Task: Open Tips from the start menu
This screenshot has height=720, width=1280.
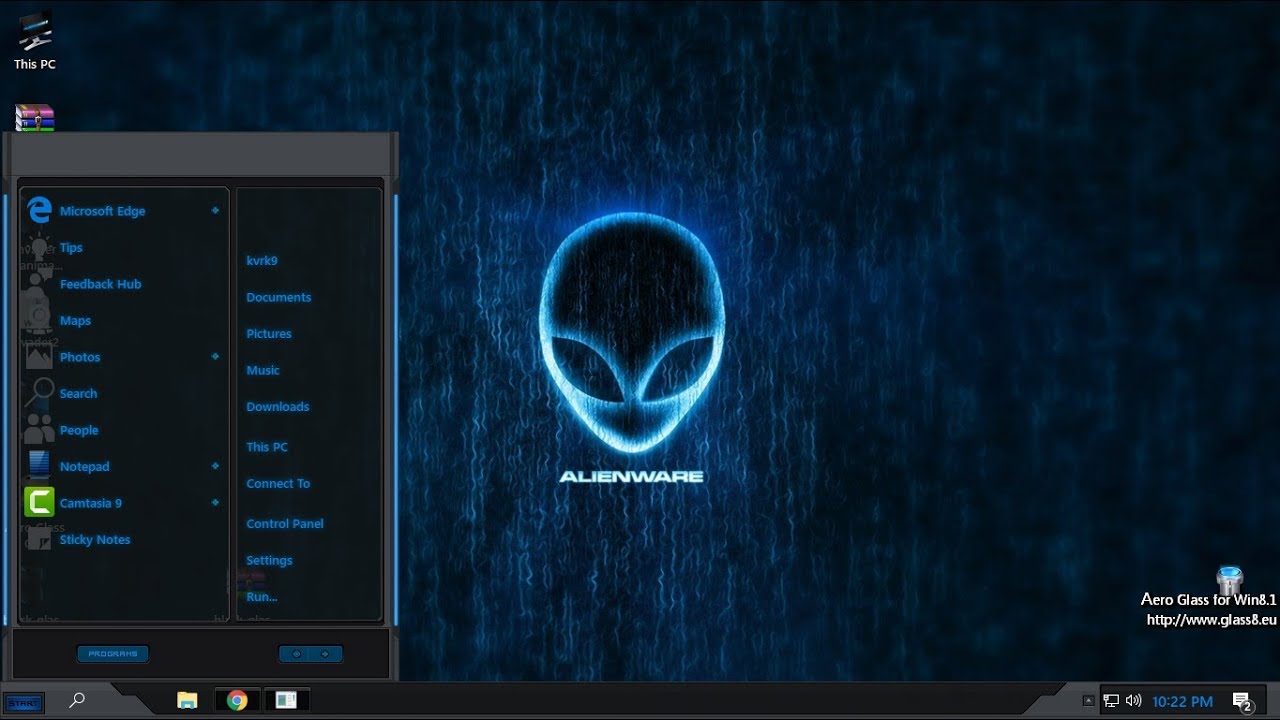Action: (124, 247)
